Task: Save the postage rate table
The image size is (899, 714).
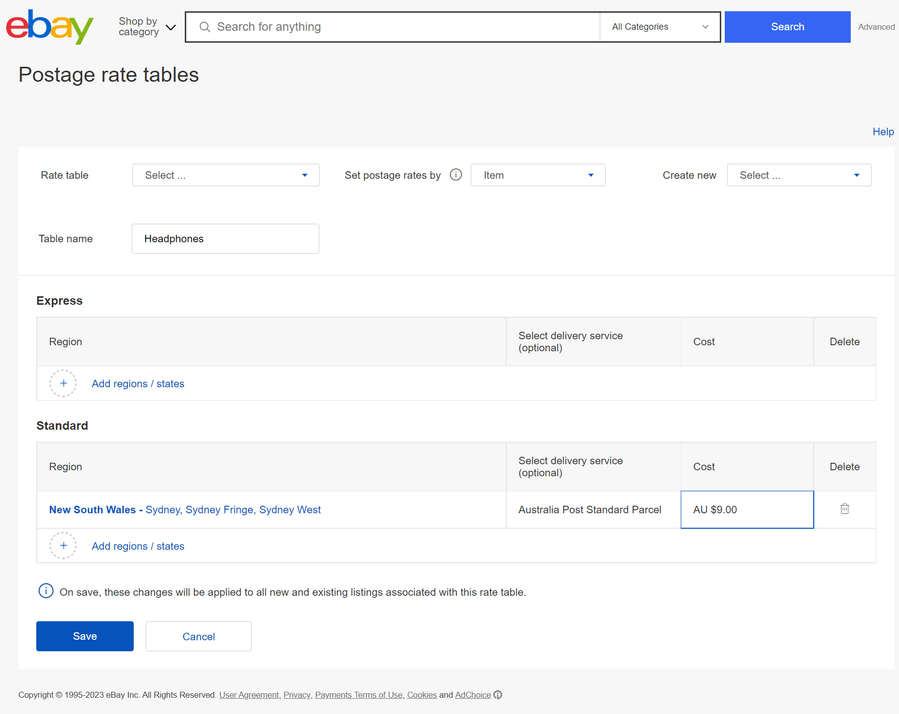Action: tap(85, 636)
